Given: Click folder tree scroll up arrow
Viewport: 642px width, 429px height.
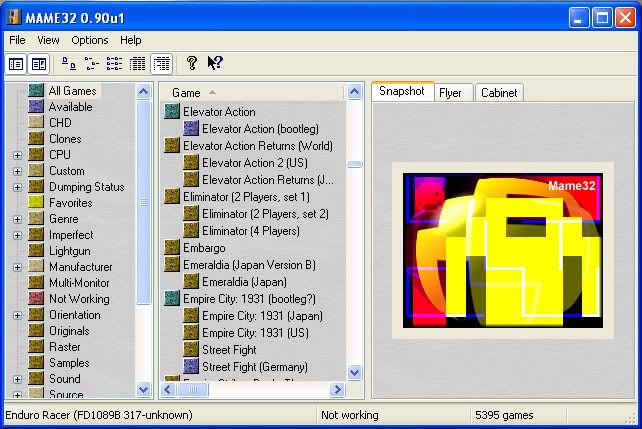Looking at the screenshot, I should (143, 91).
